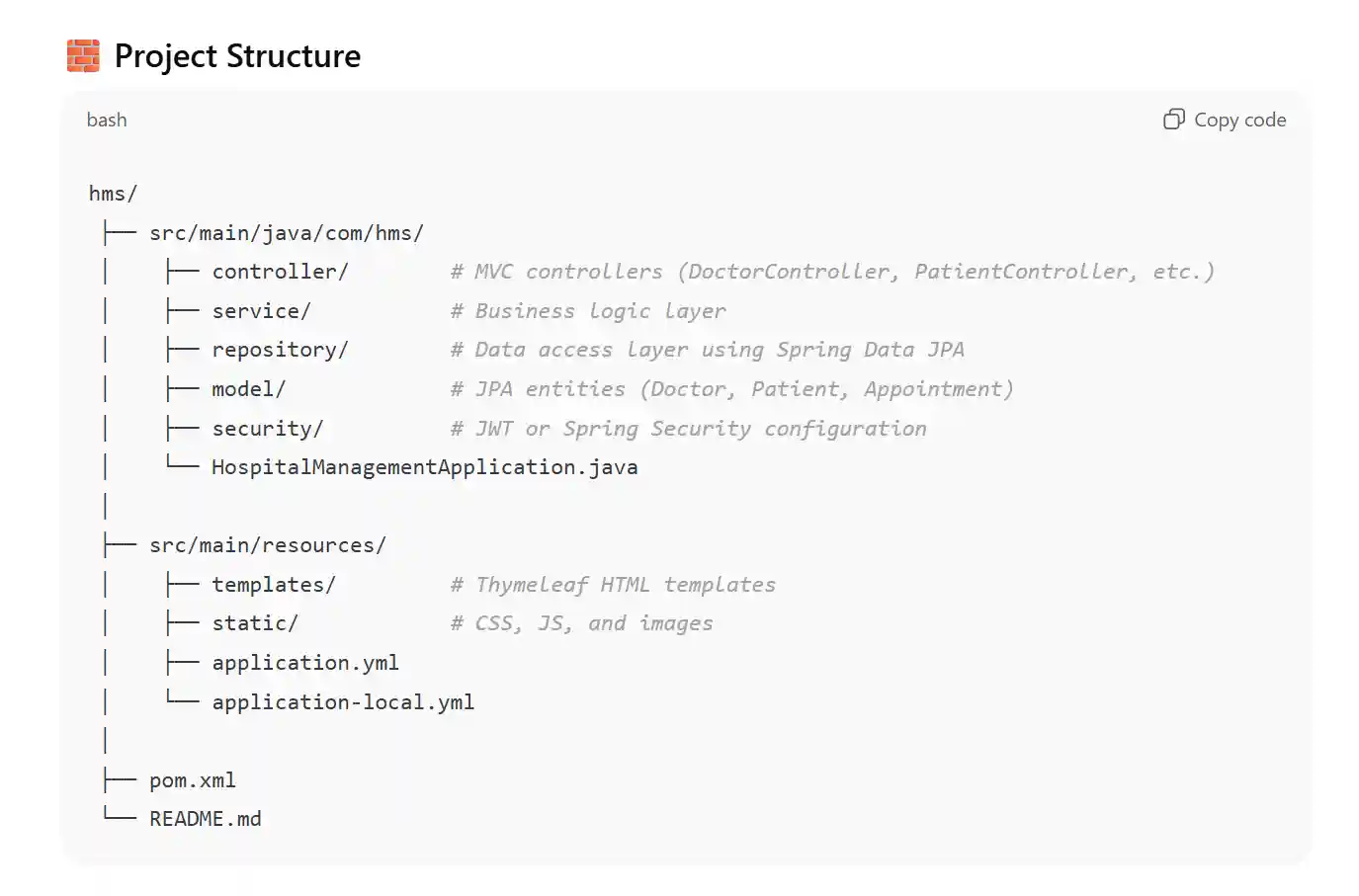Click the copy code clipboard icon
This screenshot has height=896, width=1359.
click(x=1173, y=120)
